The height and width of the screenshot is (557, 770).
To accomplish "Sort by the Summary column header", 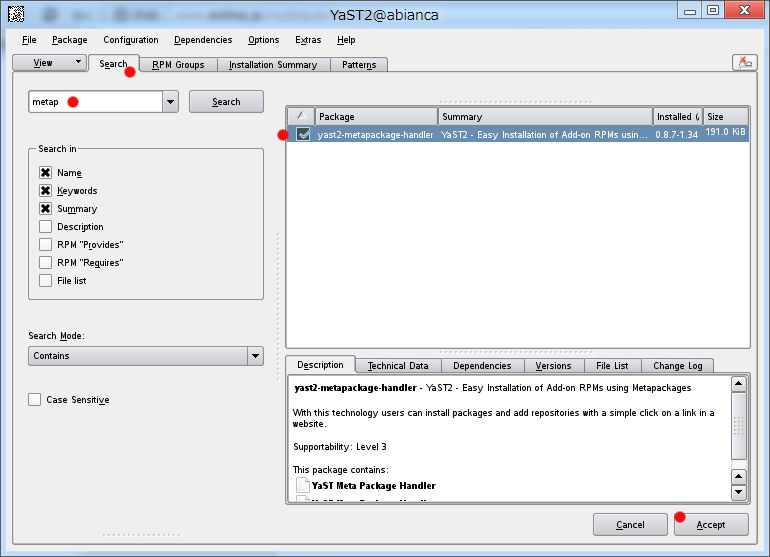I will click(545, 116).
